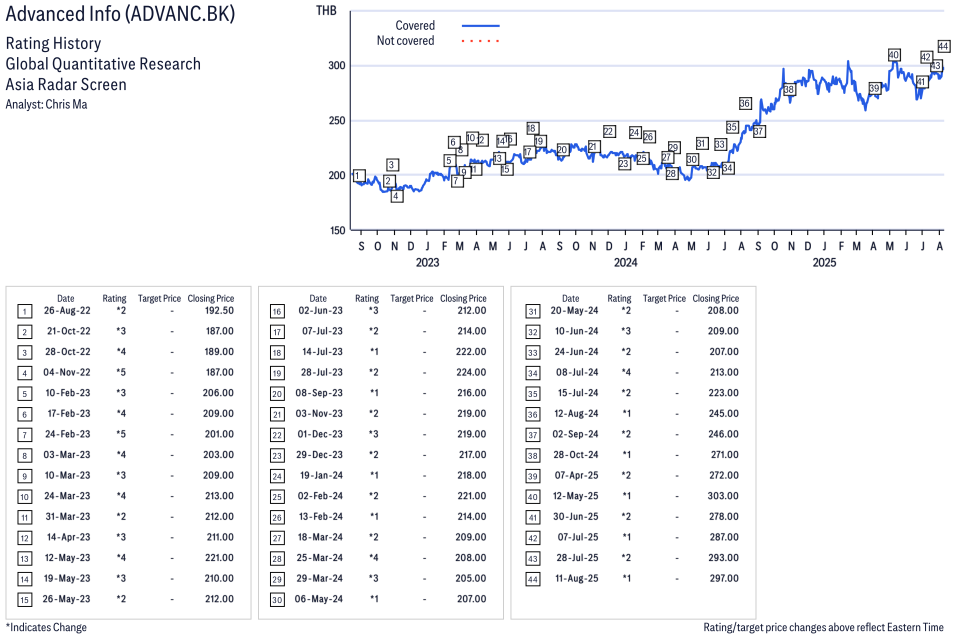Click the 2024 year label under the chart
The height and width of the screenshot is (634, 955).
pos(626,262)
